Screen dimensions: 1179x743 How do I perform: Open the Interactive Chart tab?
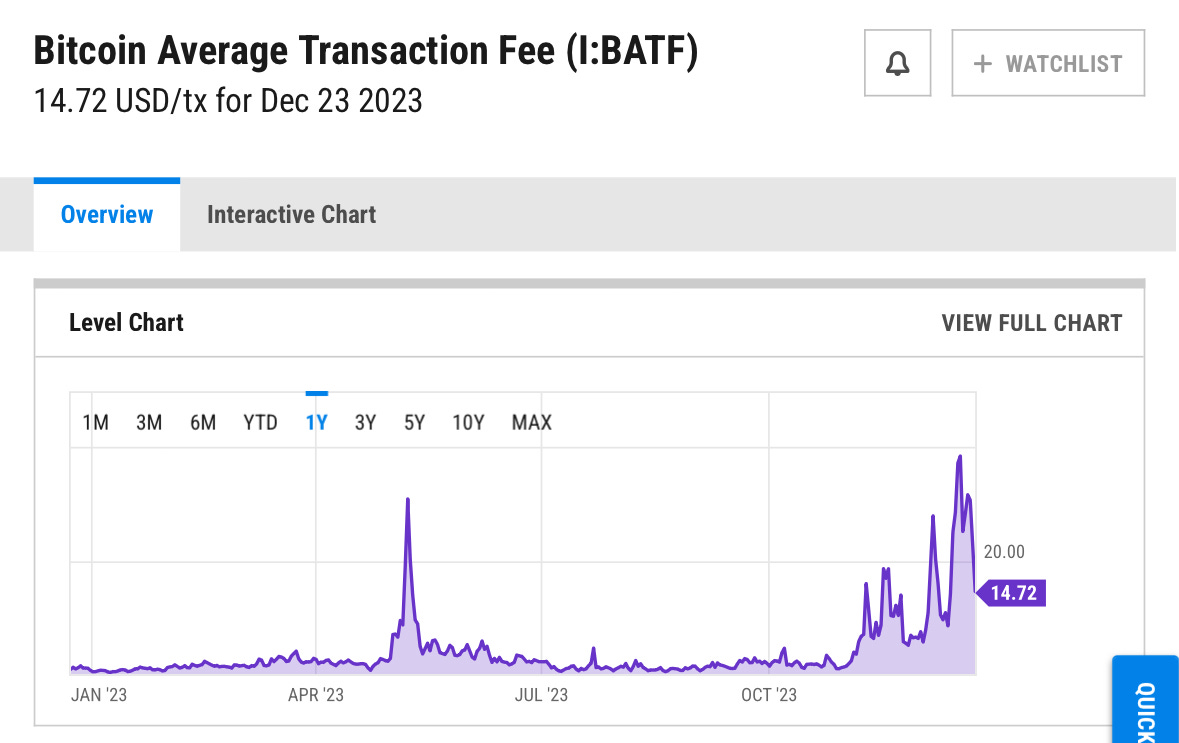pyautogui.click(x=291, y=214)
